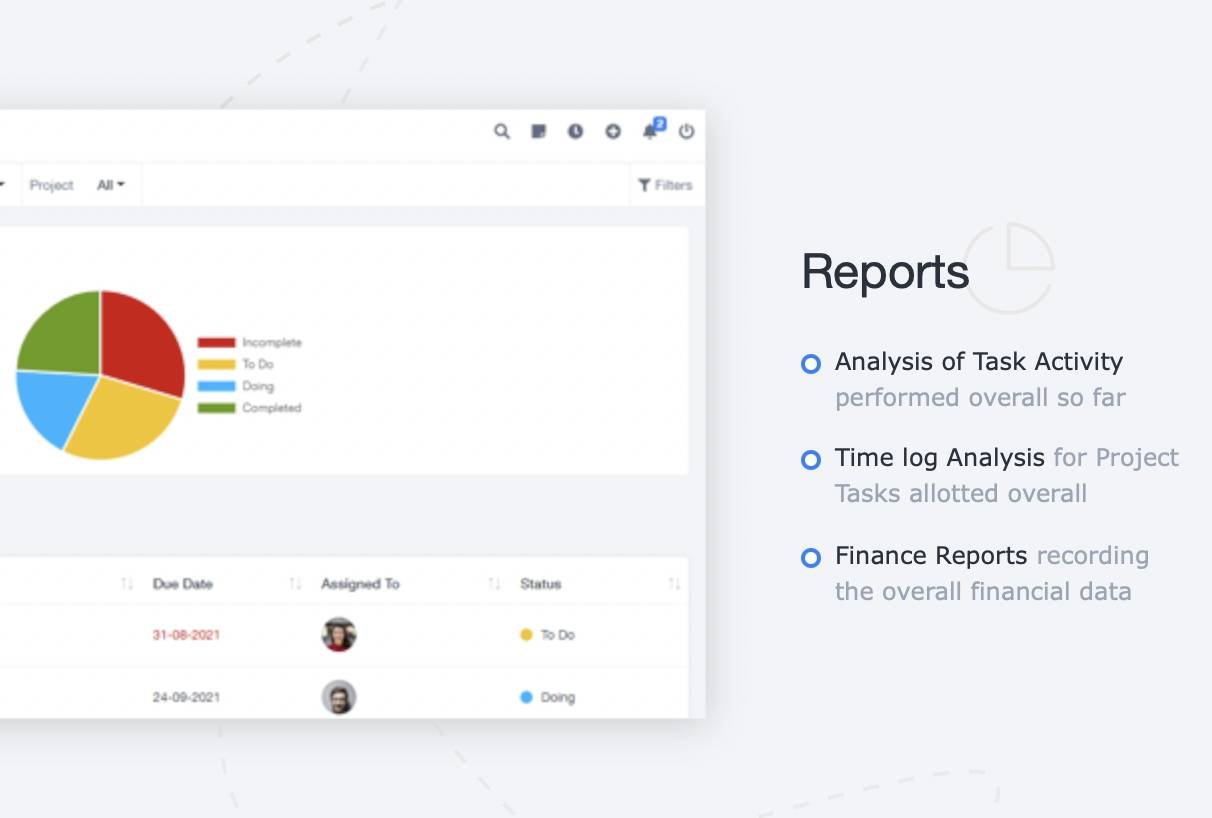Click the sort arrows for Assigned To column

click(494, 584)
